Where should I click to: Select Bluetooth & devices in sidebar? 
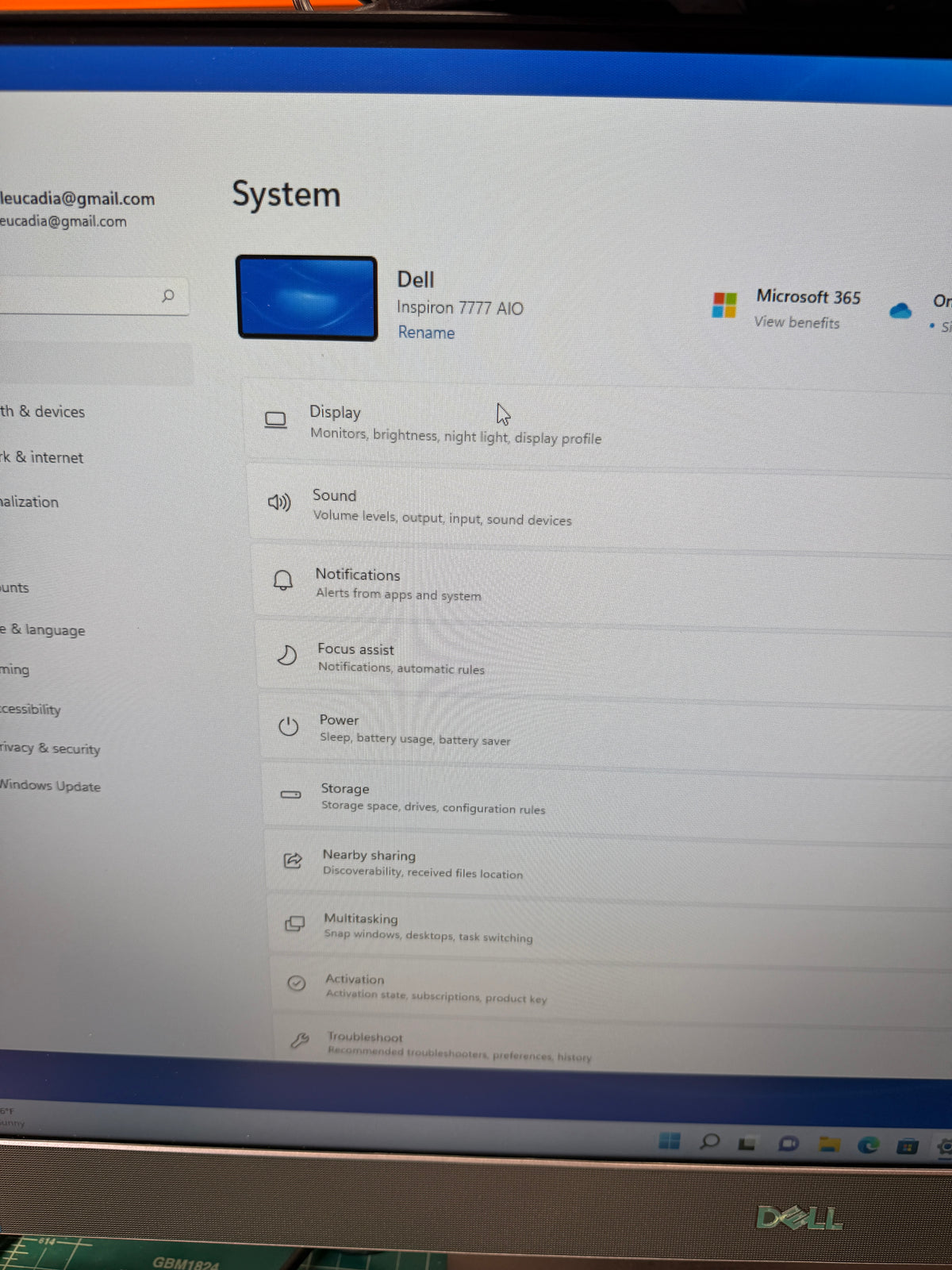coord(42,411)
